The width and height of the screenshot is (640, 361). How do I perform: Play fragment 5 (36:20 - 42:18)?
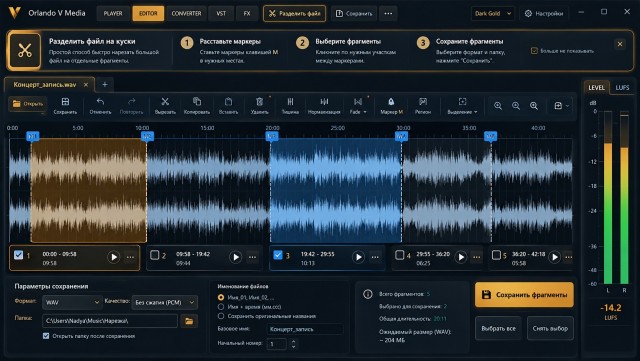[554, 257]
